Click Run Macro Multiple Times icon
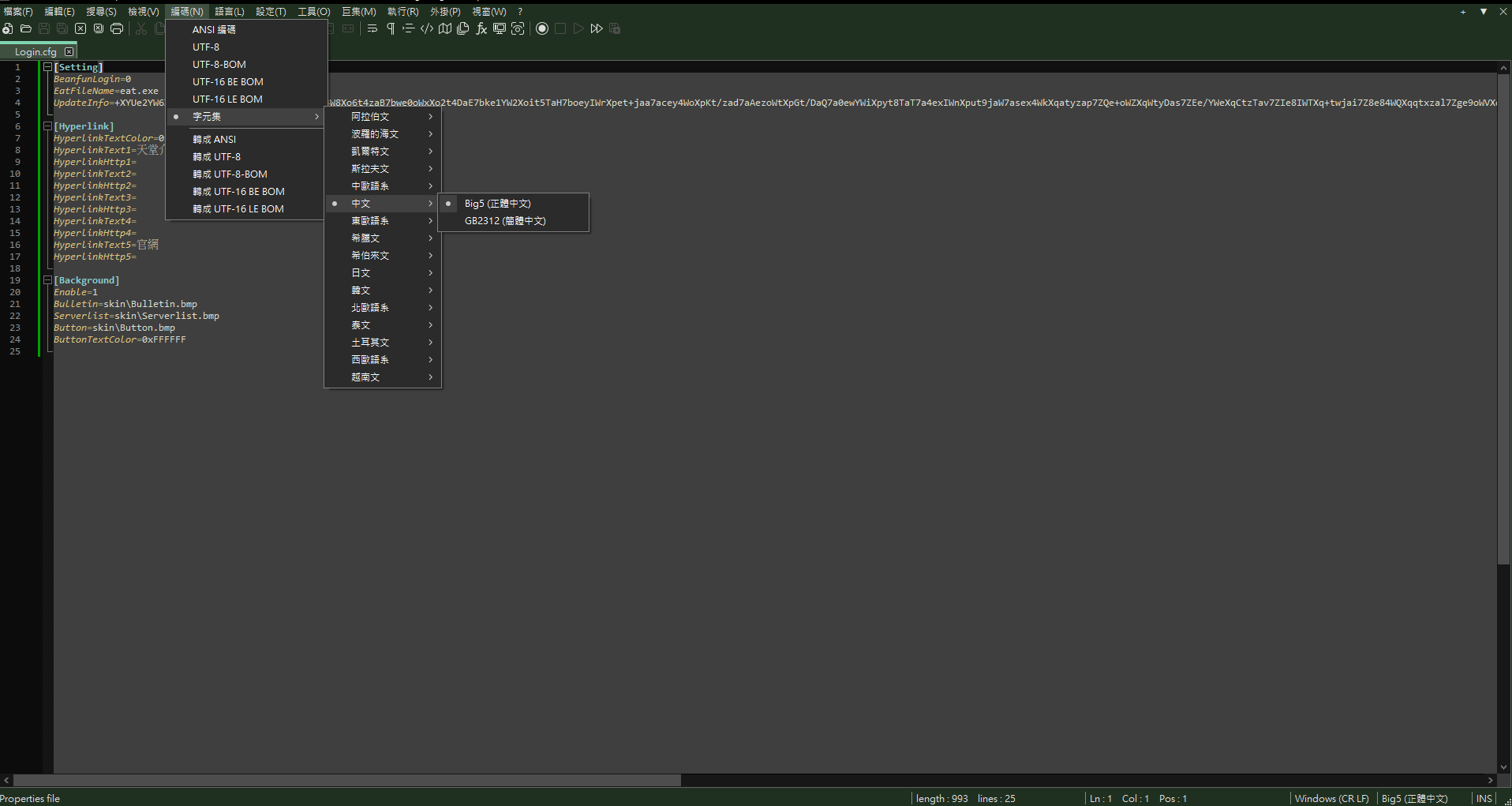Viewport: 1512px width, 806px height. point(597,28)
